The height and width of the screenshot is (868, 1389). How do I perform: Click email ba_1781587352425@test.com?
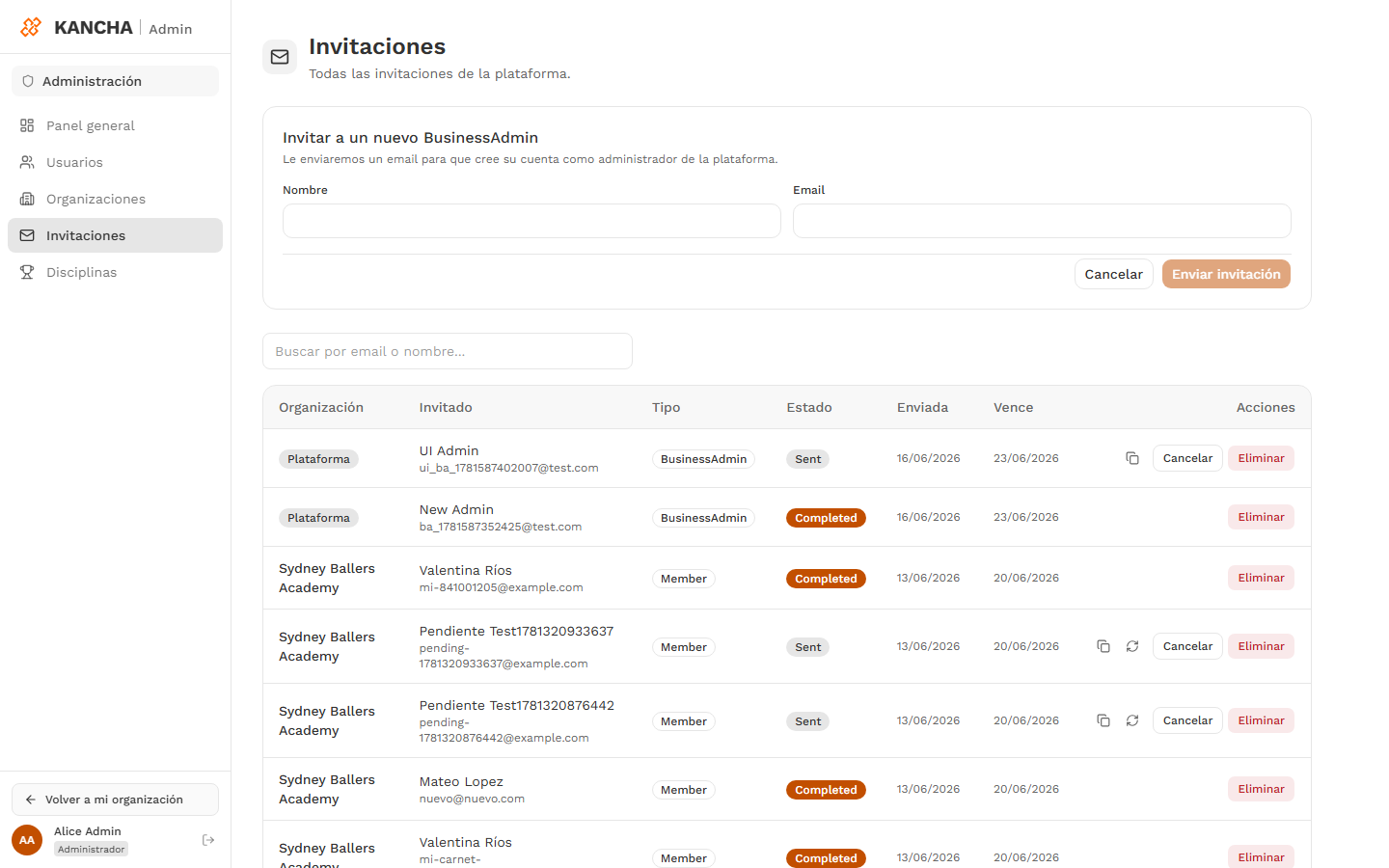coord(500,527)
